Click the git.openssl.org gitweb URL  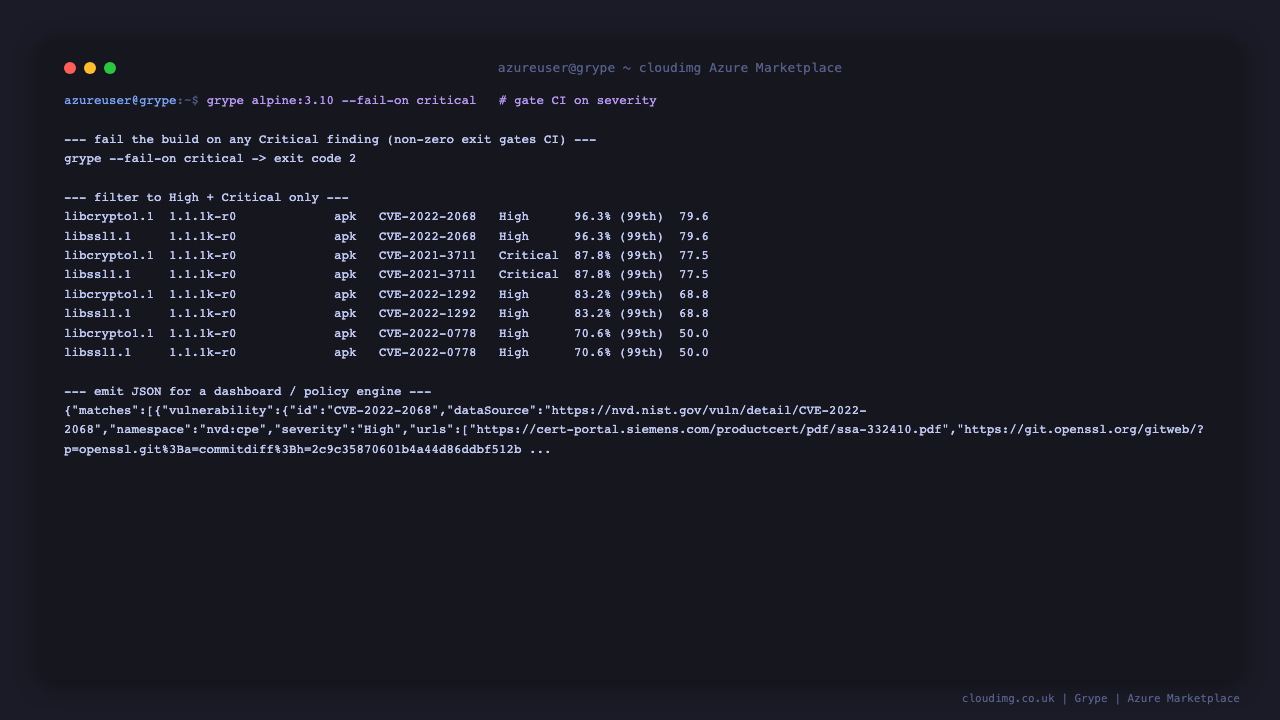point(1084,430)
